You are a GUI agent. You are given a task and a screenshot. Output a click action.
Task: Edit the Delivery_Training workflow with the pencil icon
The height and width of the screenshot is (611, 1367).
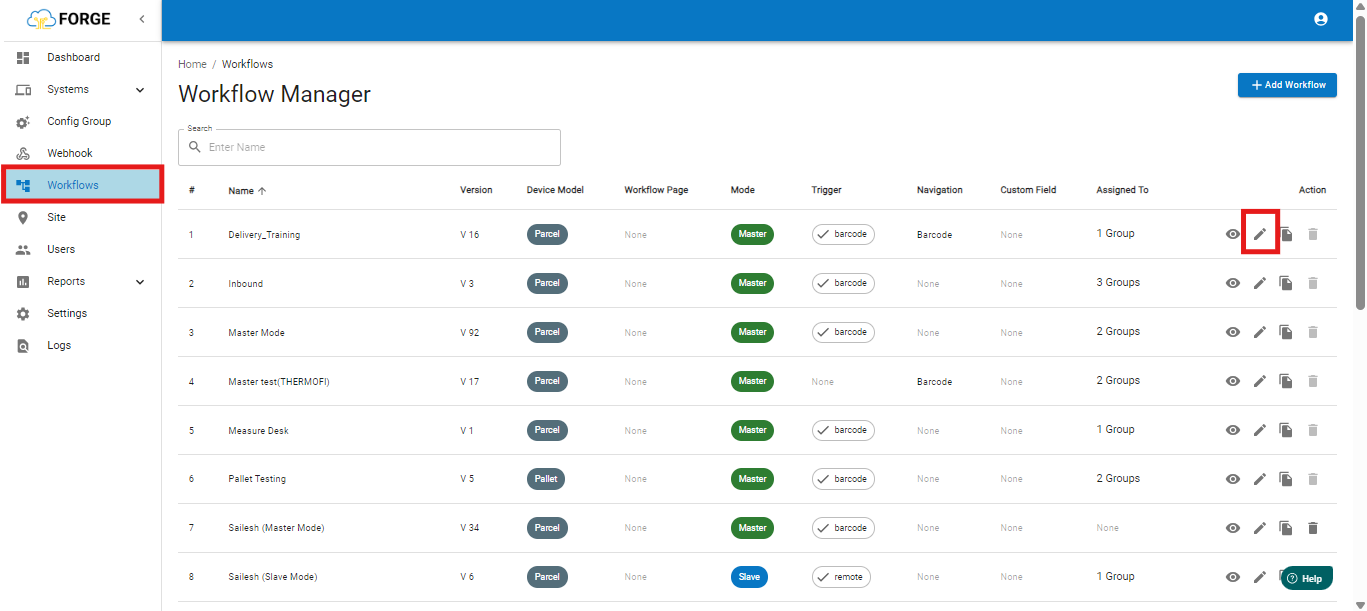1260,234
